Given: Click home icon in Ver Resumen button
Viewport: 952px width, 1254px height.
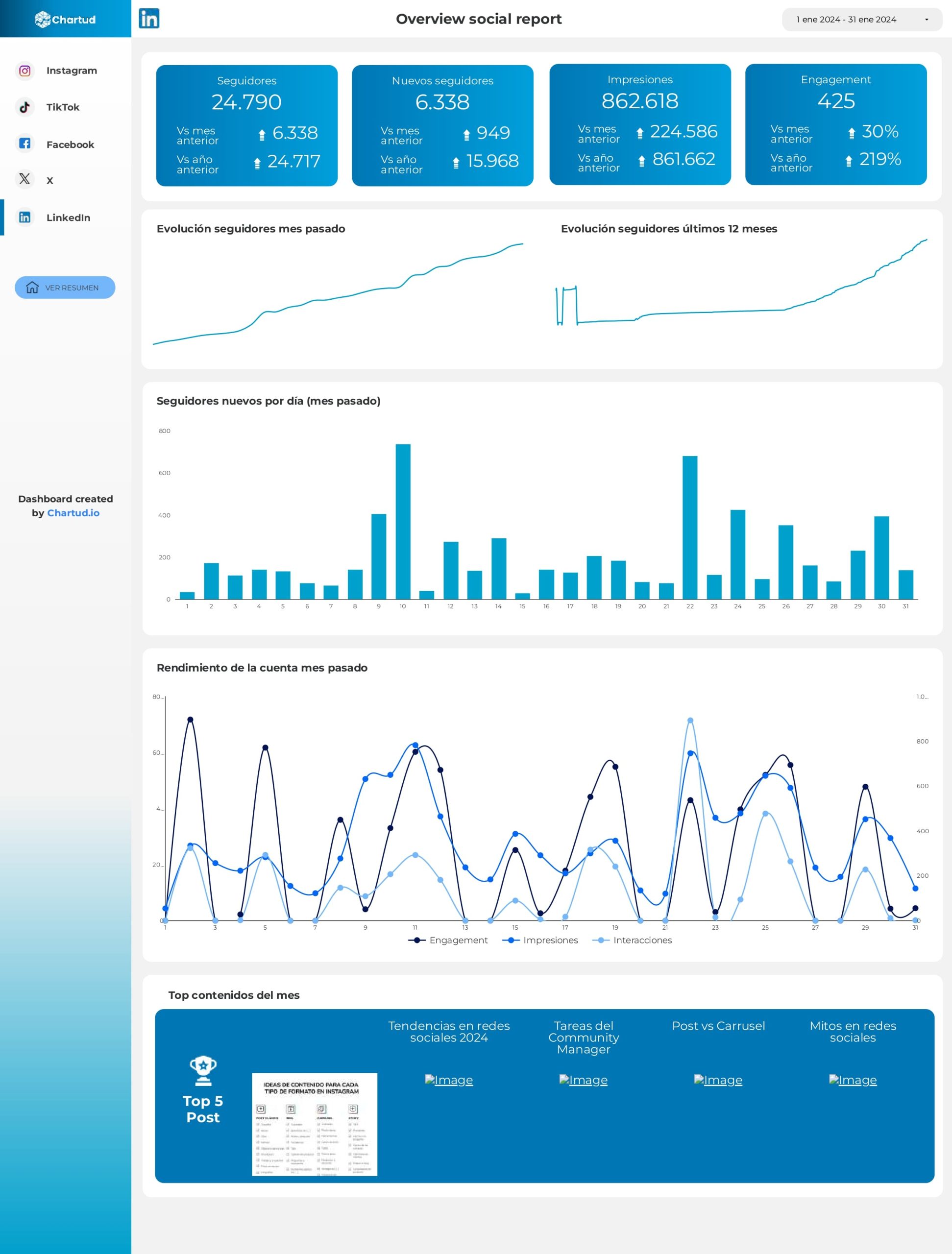Looking at the screenshot, I should (32, 288).
